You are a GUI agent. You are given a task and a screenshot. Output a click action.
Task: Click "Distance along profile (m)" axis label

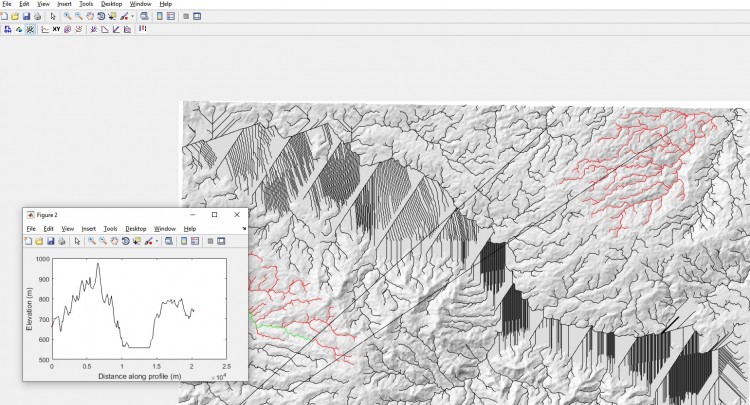tap(140, 376)
